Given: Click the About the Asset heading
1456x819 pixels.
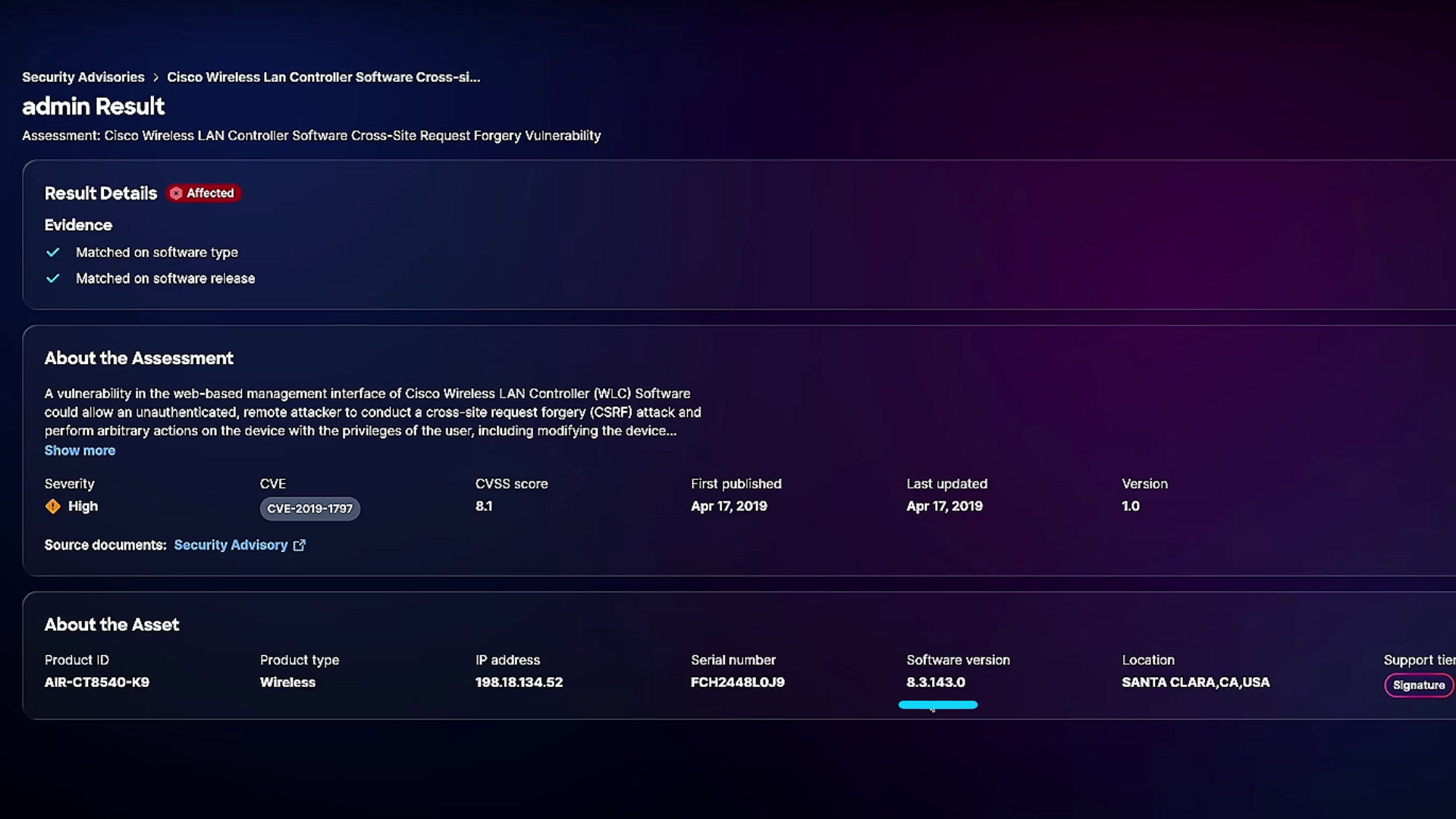Looking at the screenshot, I should 111,625.
